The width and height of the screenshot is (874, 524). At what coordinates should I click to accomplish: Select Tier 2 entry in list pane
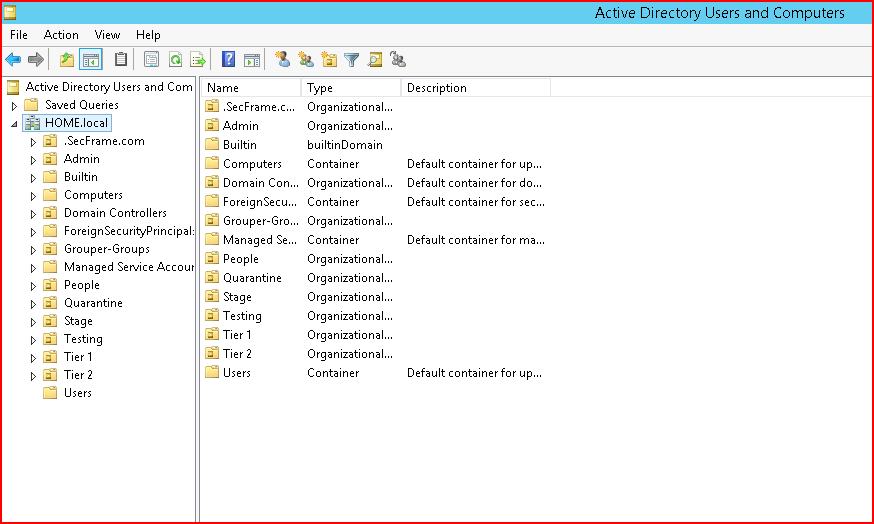pyautogui.click(x=237, y=353)
